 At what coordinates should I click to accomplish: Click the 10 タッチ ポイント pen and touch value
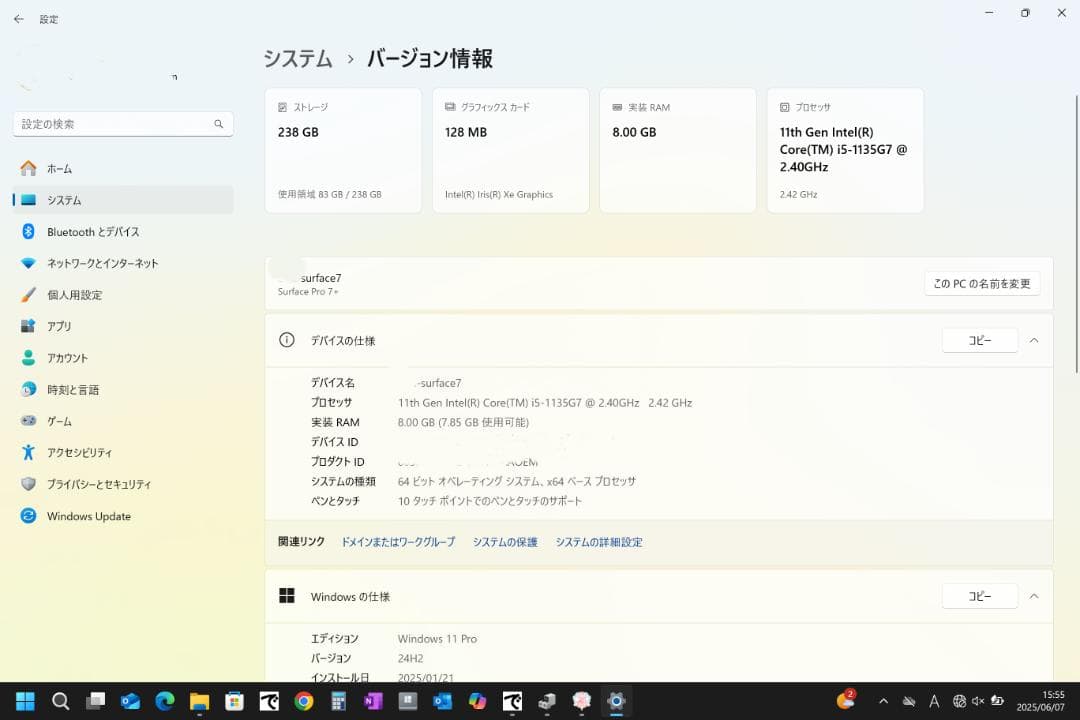click(490, 501)
